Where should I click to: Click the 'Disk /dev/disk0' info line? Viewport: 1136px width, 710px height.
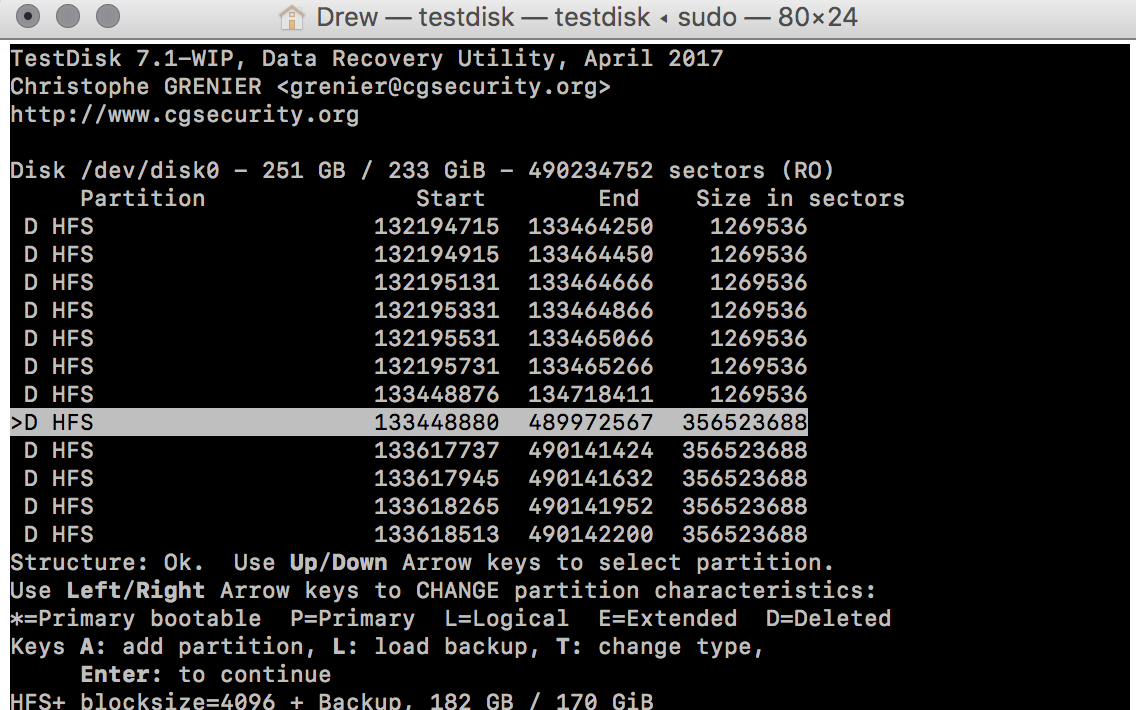pyautogui.click(x=422, y=171)
